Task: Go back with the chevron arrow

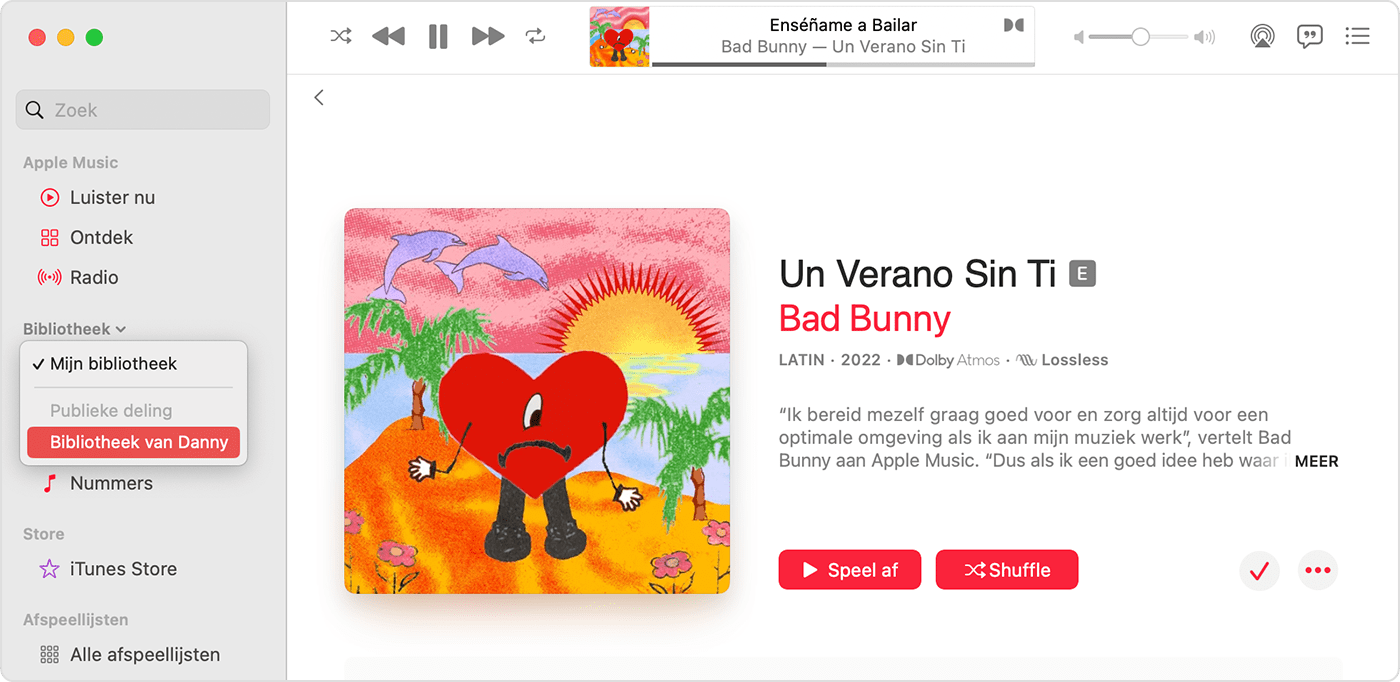Action: [x=319, y=97]
